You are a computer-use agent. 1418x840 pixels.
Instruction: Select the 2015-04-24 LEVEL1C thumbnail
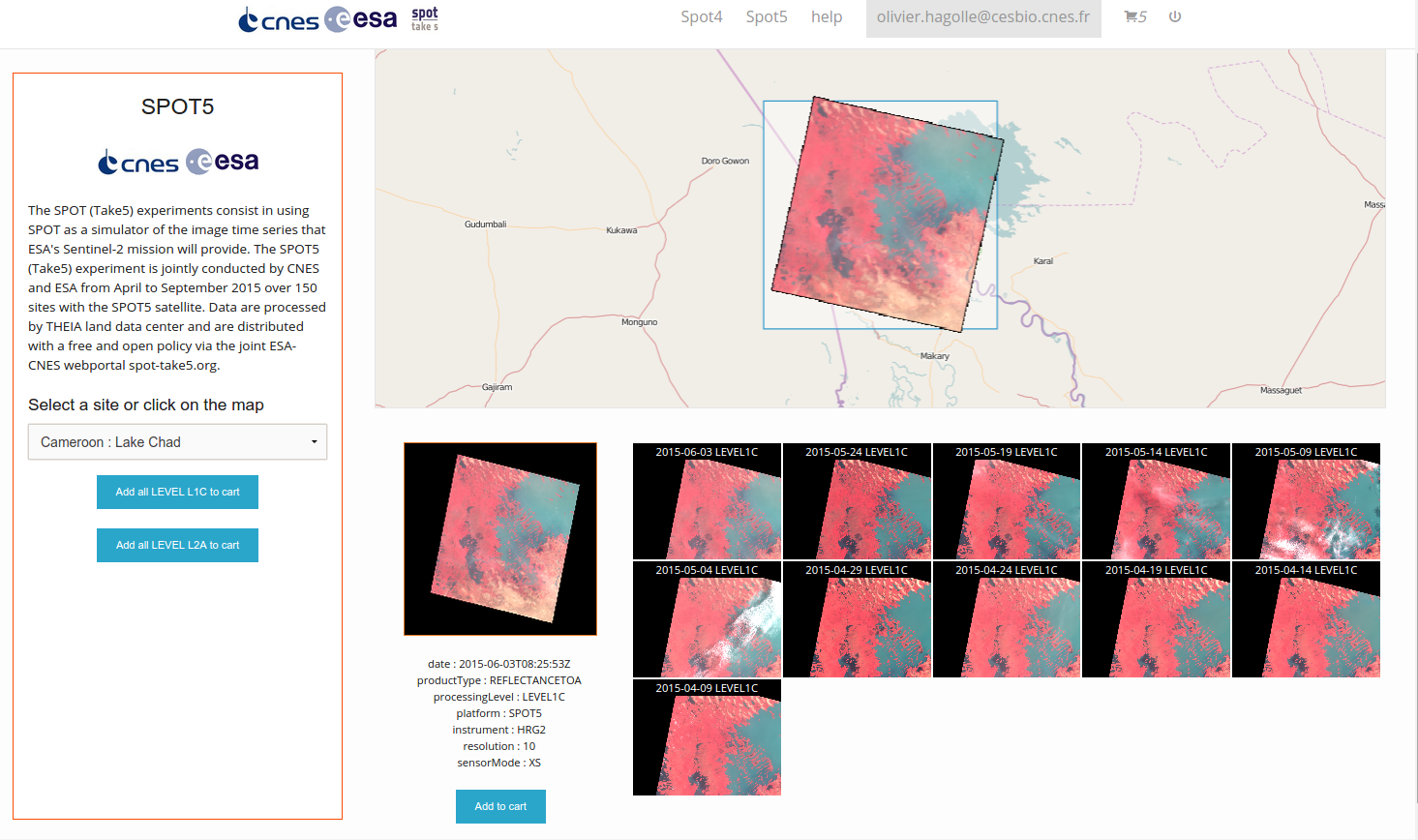pyautogui.click(x=1007, y=619)
